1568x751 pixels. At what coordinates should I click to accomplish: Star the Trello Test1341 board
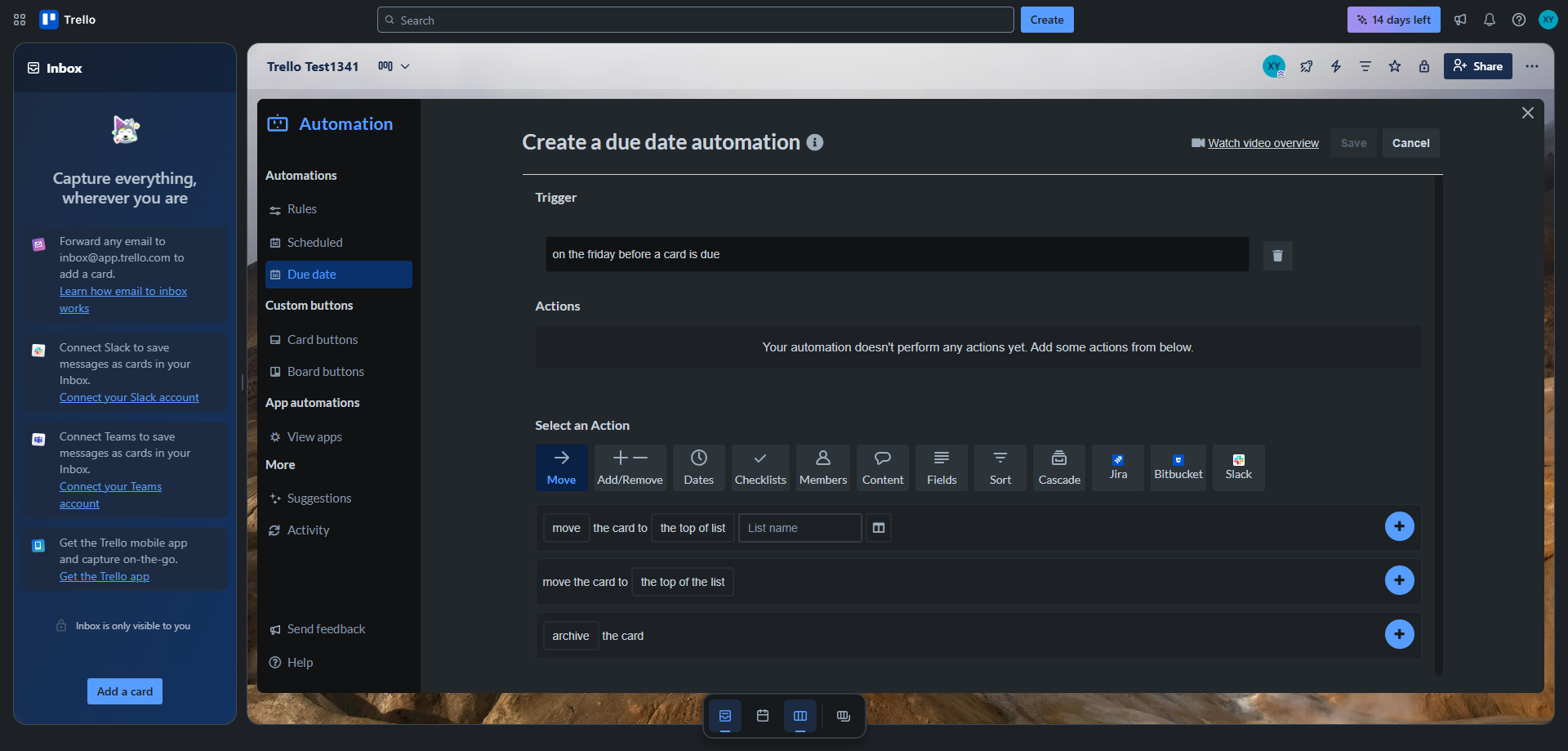pos(1395,66)
